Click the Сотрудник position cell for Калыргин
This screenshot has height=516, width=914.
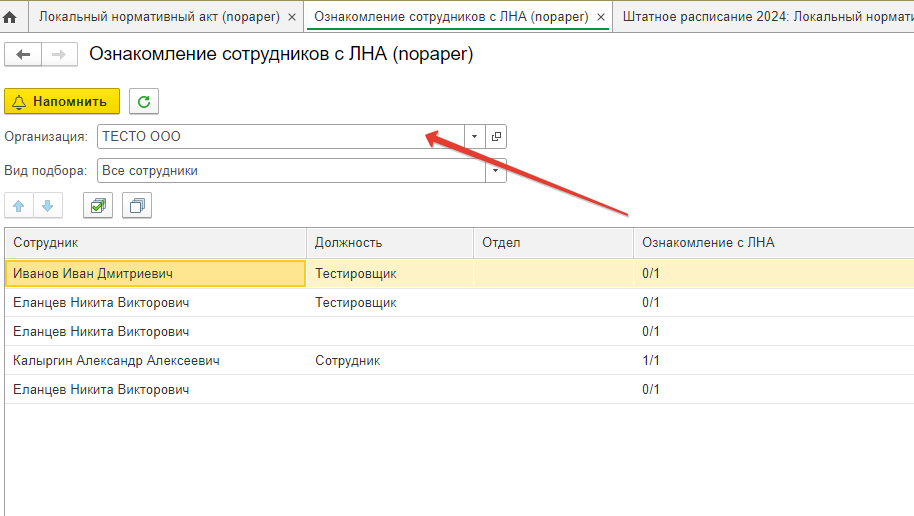390,360
